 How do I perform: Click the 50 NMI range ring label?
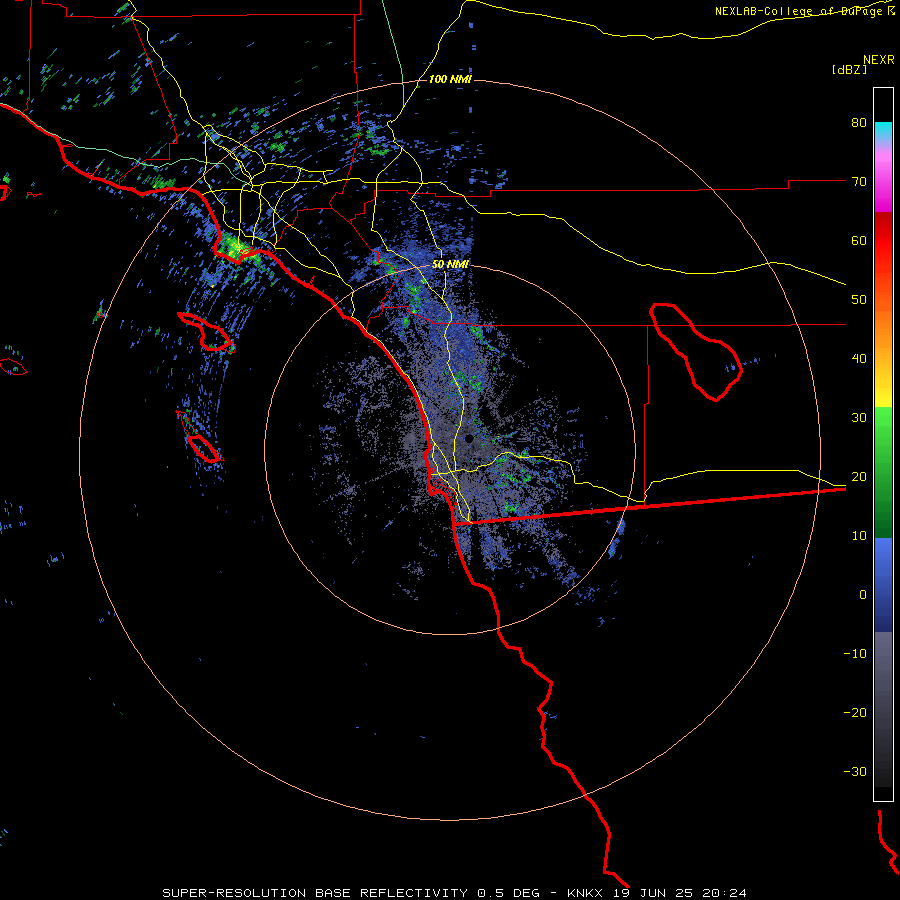point(450,265)
